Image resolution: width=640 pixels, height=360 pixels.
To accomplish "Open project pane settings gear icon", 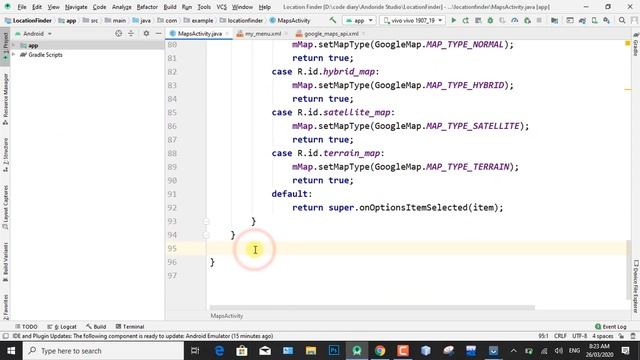I will [x=146, y=33].
